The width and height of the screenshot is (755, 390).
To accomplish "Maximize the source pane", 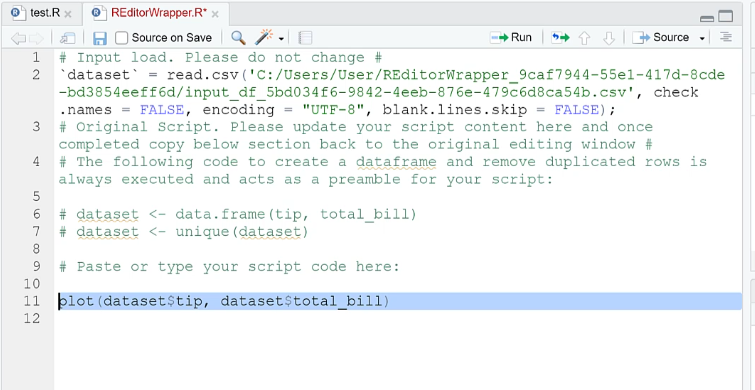I will 726,17.
